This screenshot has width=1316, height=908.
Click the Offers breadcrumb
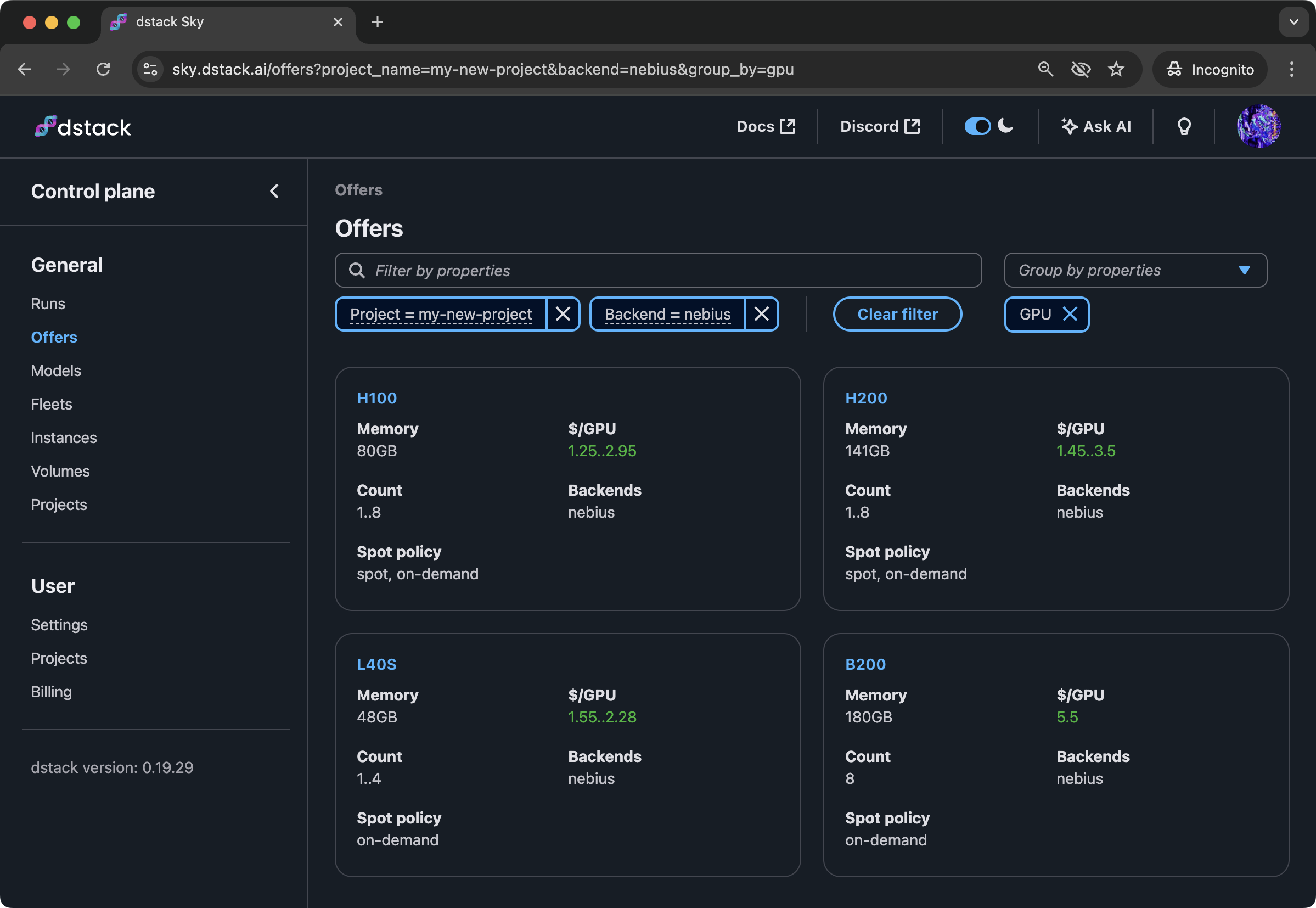click(358, 190)
